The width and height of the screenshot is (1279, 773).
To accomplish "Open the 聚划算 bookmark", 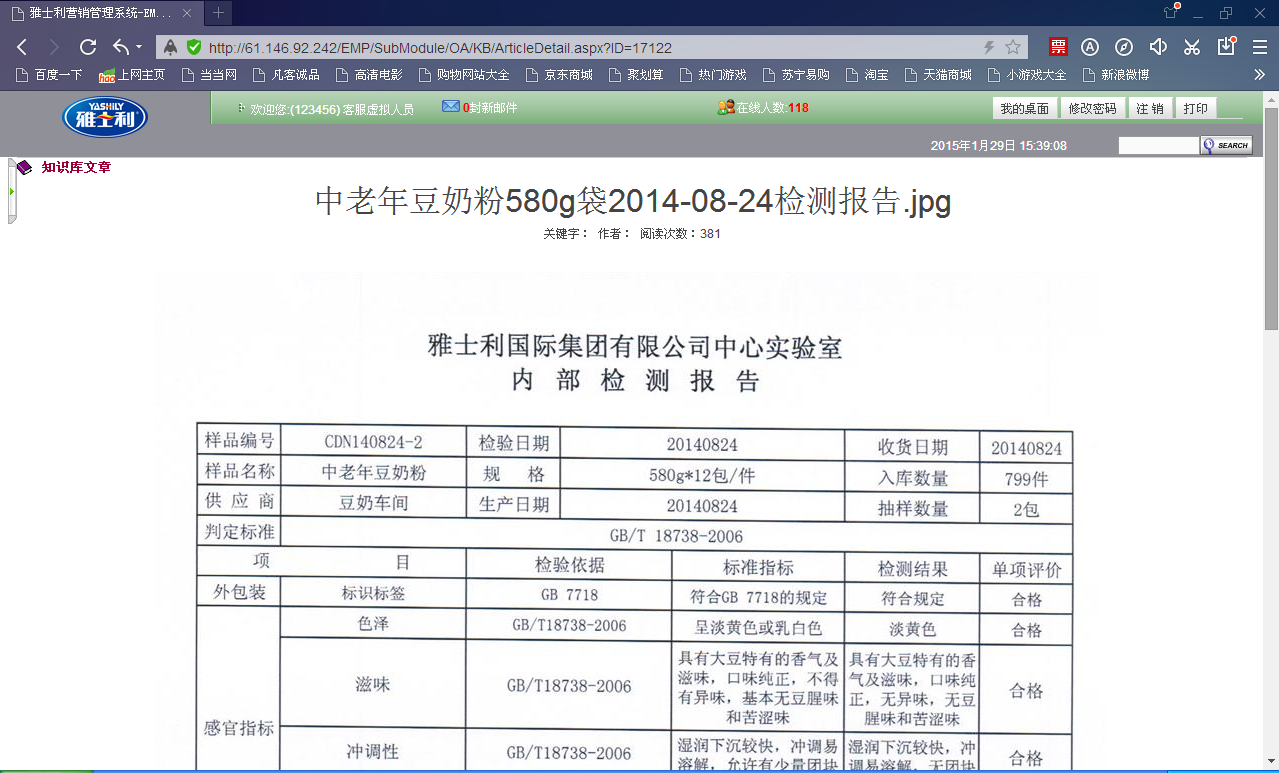I will click(x=636, y=75).
